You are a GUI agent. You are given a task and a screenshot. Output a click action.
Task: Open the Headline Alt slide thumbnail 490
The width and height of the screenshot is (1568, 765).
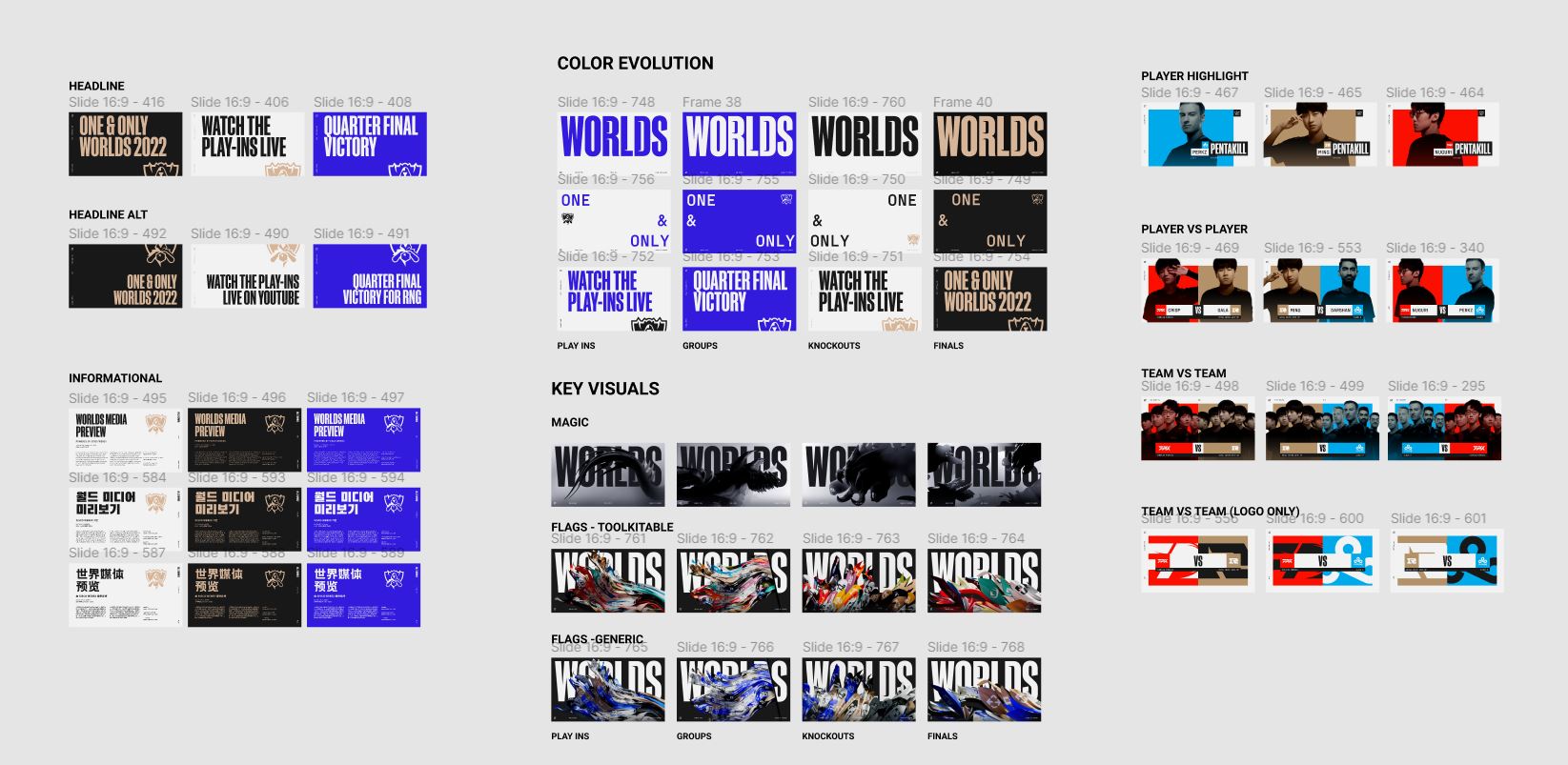(x=248, y=276)
